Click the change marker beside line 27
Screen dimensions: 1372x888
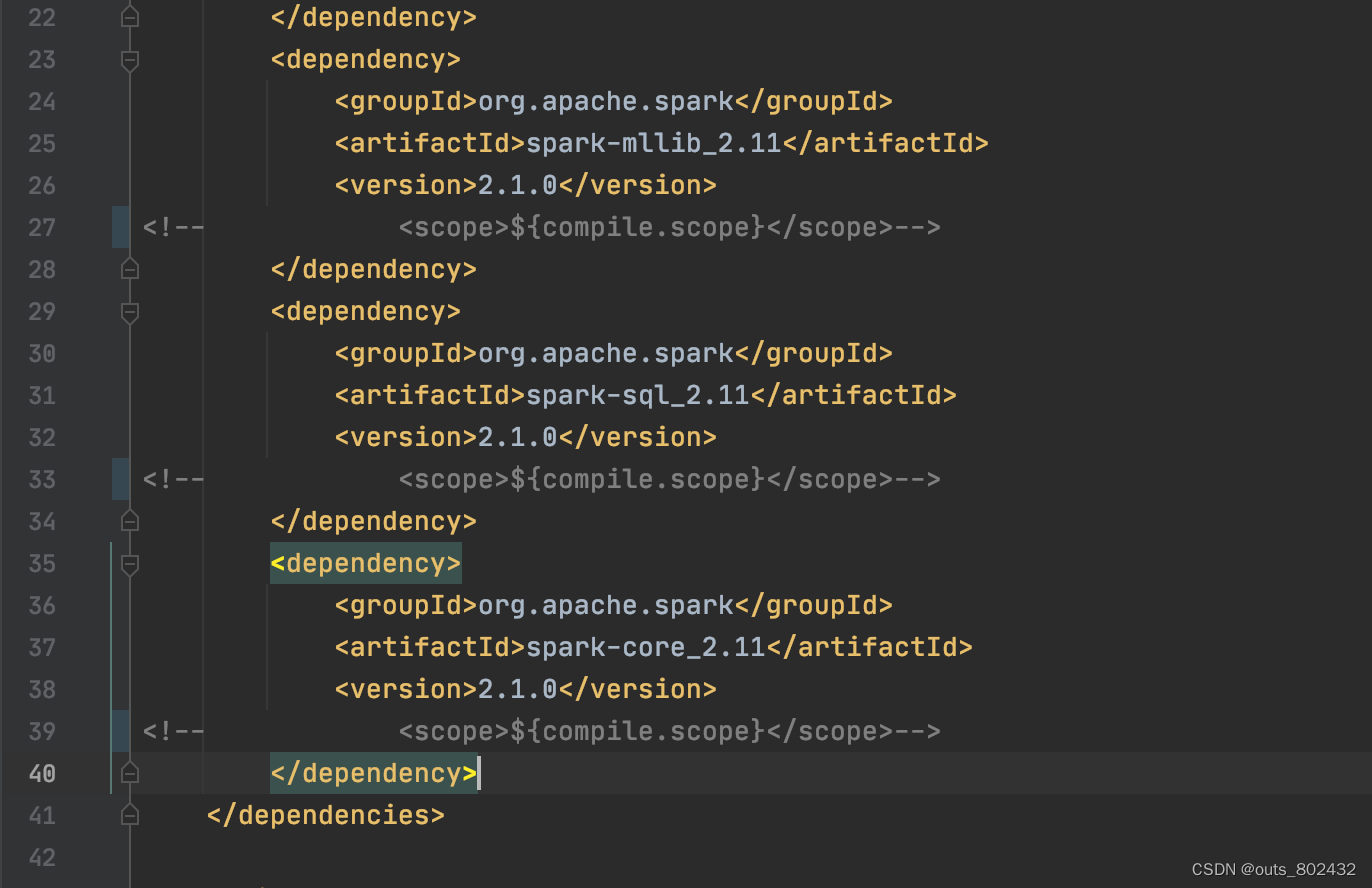(x=118, y=227)
